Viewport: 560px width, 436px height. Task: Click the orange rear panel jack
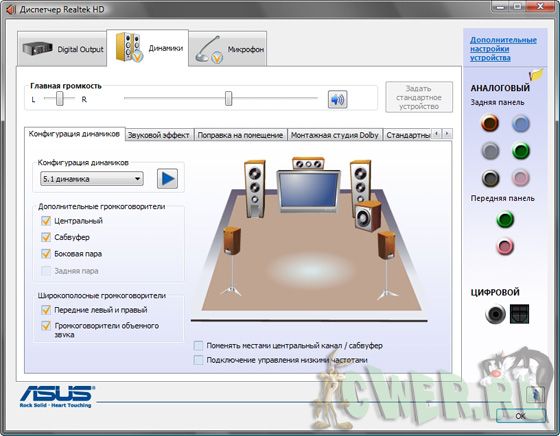coord(490,123)
